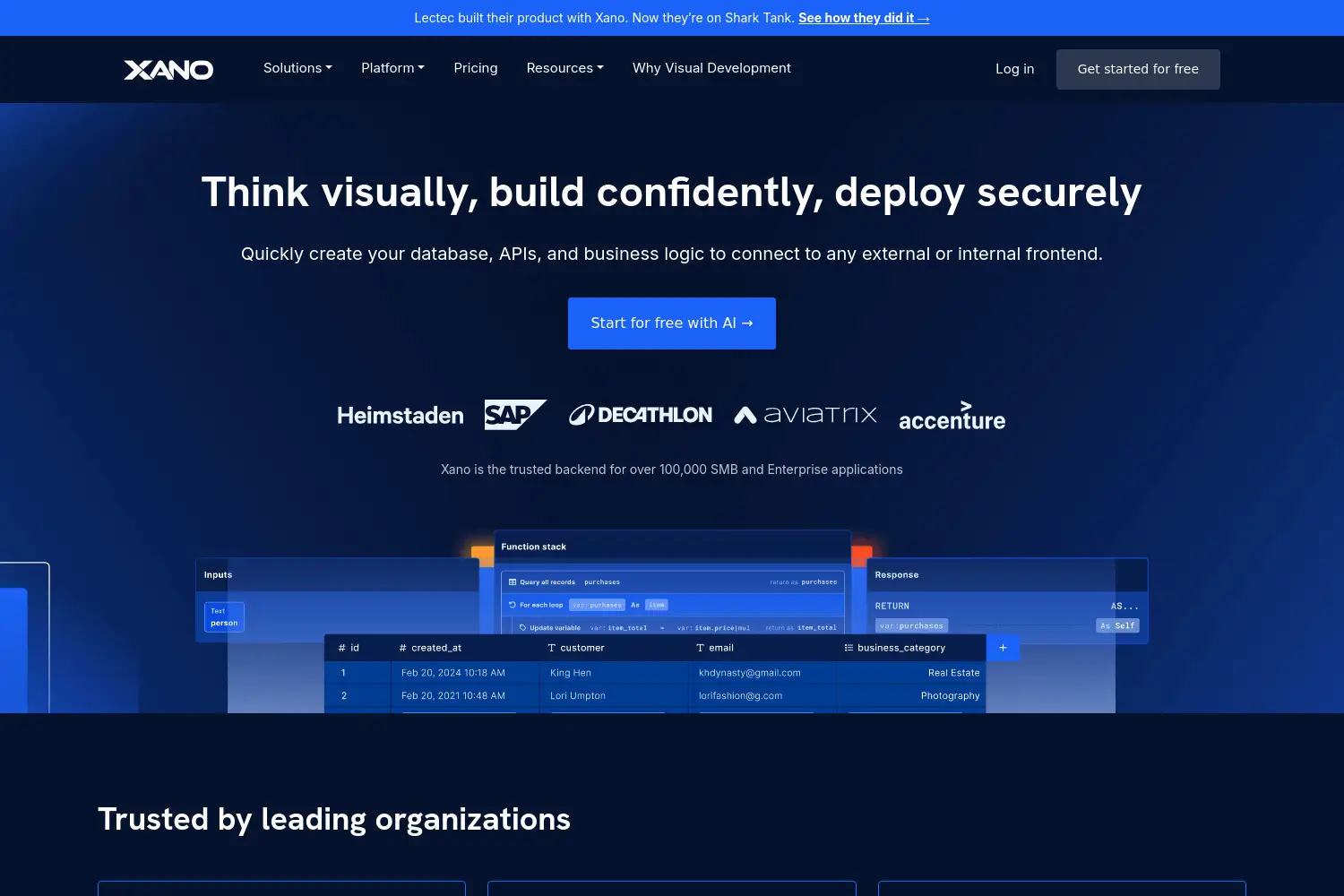
Task: Click the SAP logo
Action: (x=515, y=415)
